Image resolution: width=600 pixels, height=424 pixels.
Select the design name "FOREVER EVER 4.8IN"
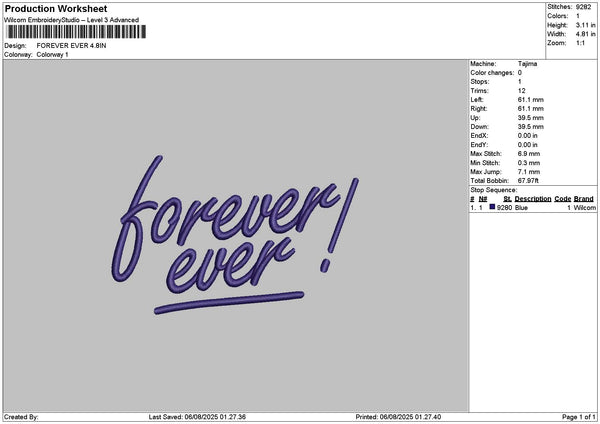72,46
